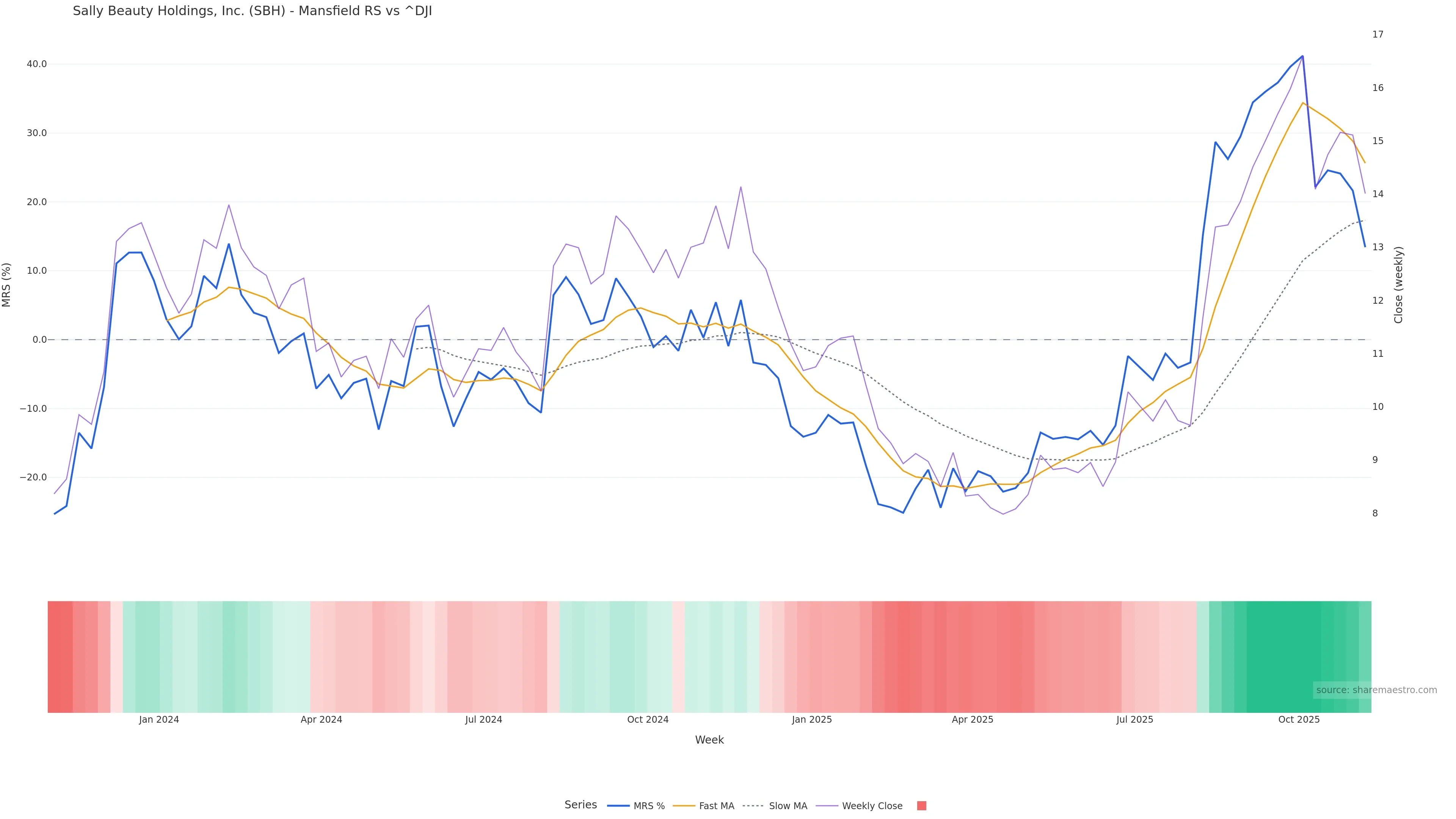
Task: Click the 0.0 tick on MRS axis
Action: pos(39,340)
